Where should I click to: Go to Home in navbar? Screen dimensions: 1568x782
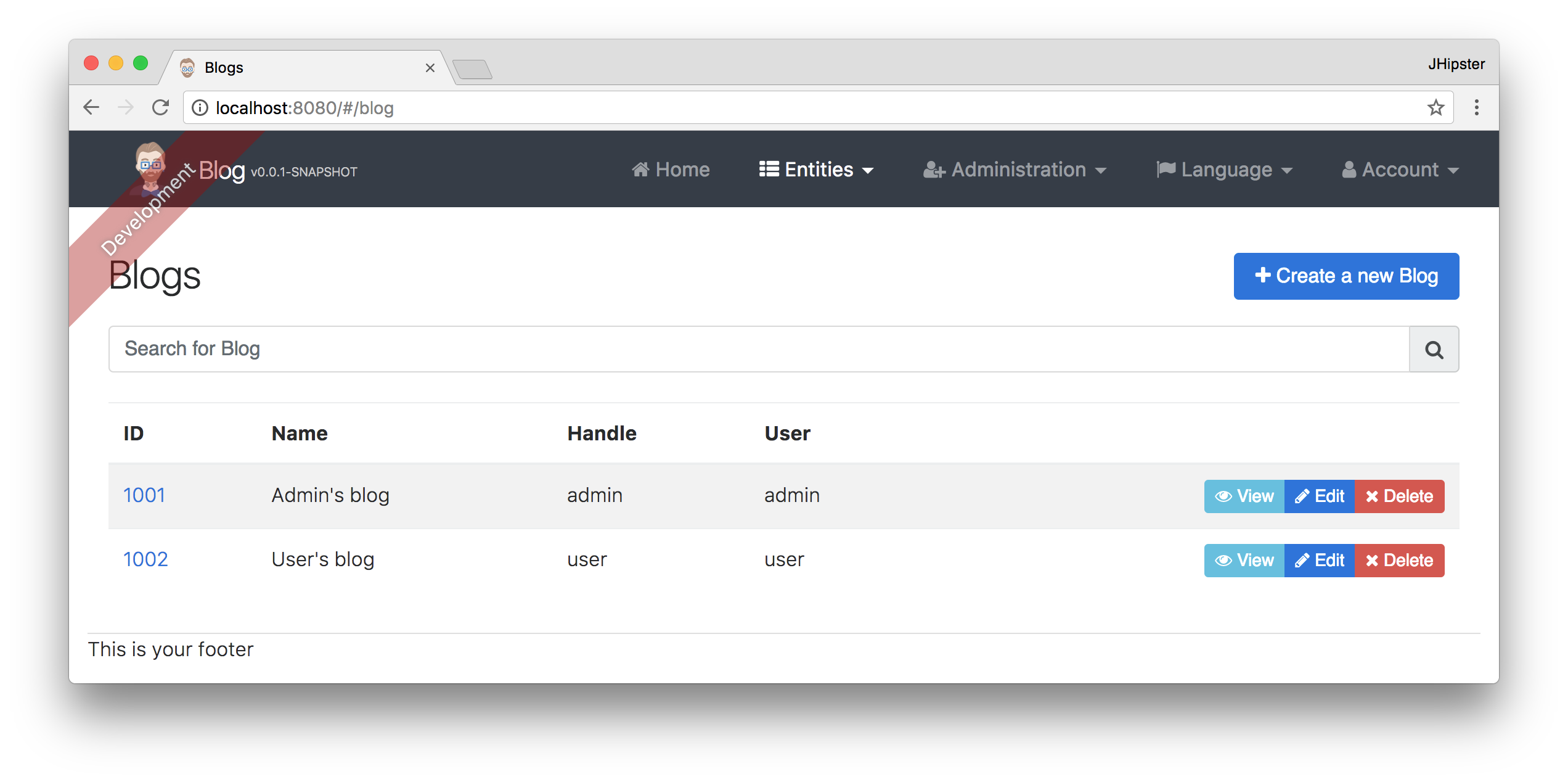tap(671, 170)
